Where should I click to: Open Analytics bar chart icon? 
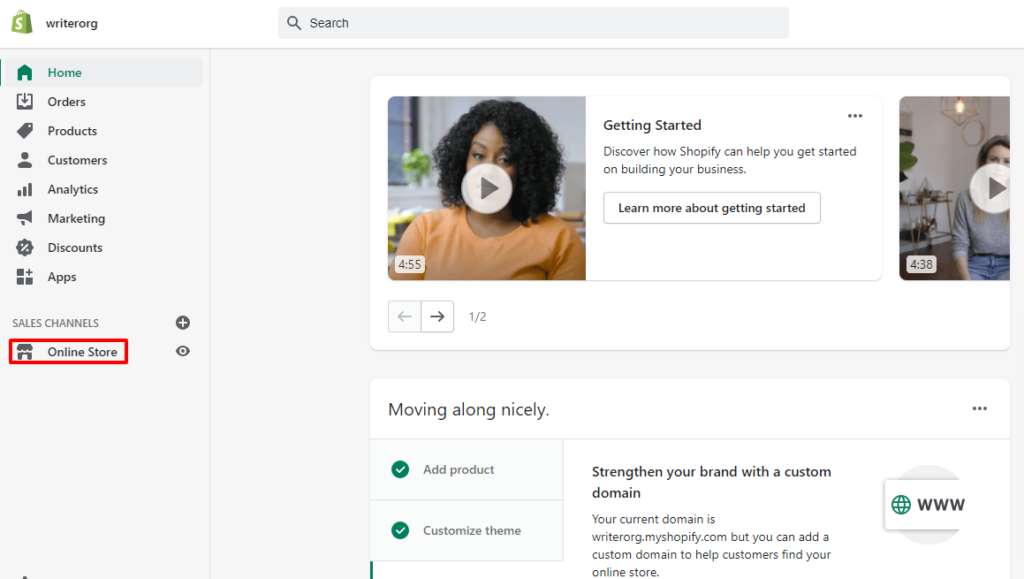[25, 189]
